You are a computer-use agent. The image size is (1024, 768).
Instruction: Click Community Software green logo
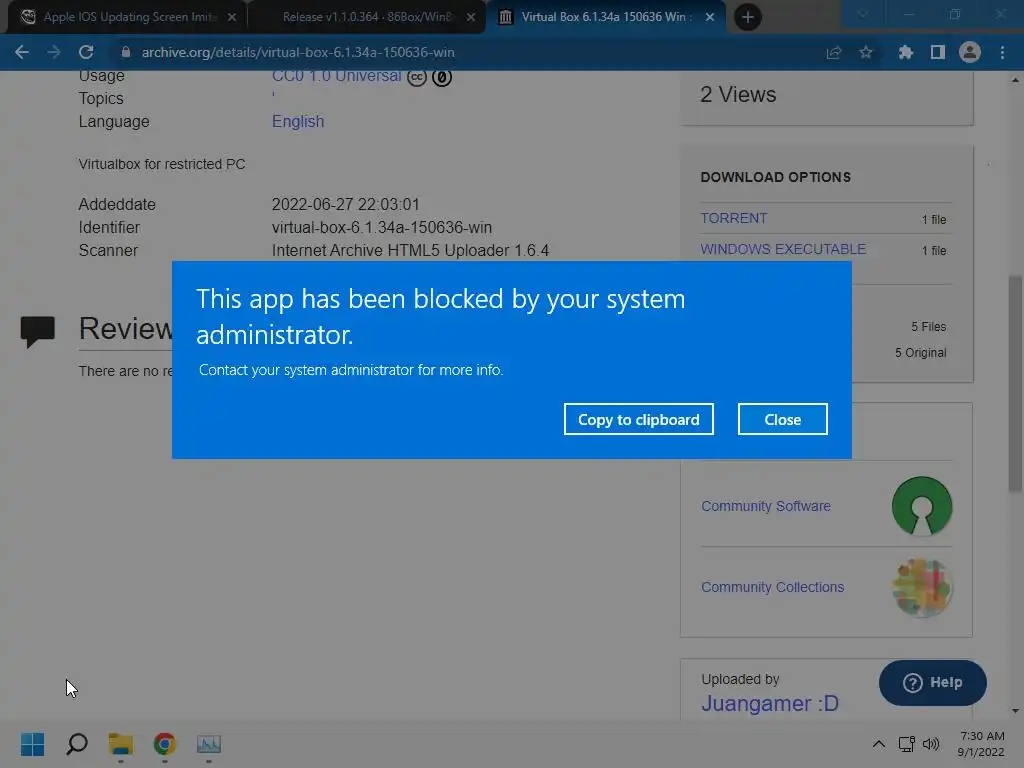(x=921, y=506)
